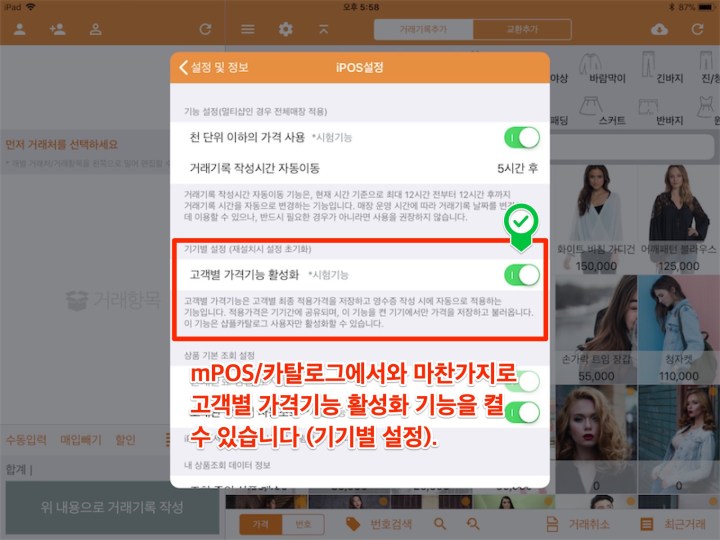The width and height of the screenshot is (720, 540).
Task: Tap the 내 상품조회 데이터 정보 section header
Action: click(x=227, y=465)
